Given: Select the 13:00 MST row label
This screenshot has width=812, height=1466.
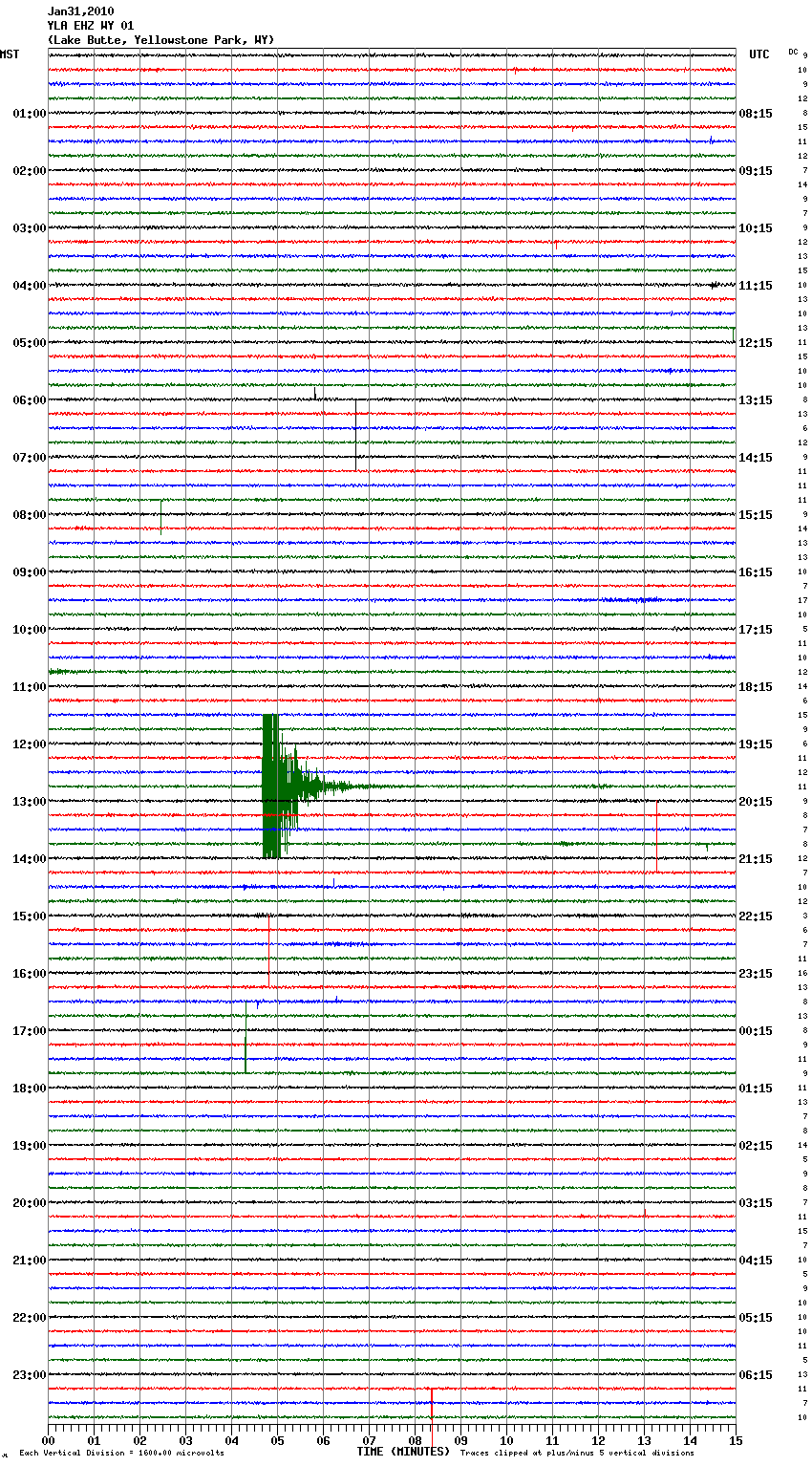Looking at the screenshot, I should pos(30,802).
